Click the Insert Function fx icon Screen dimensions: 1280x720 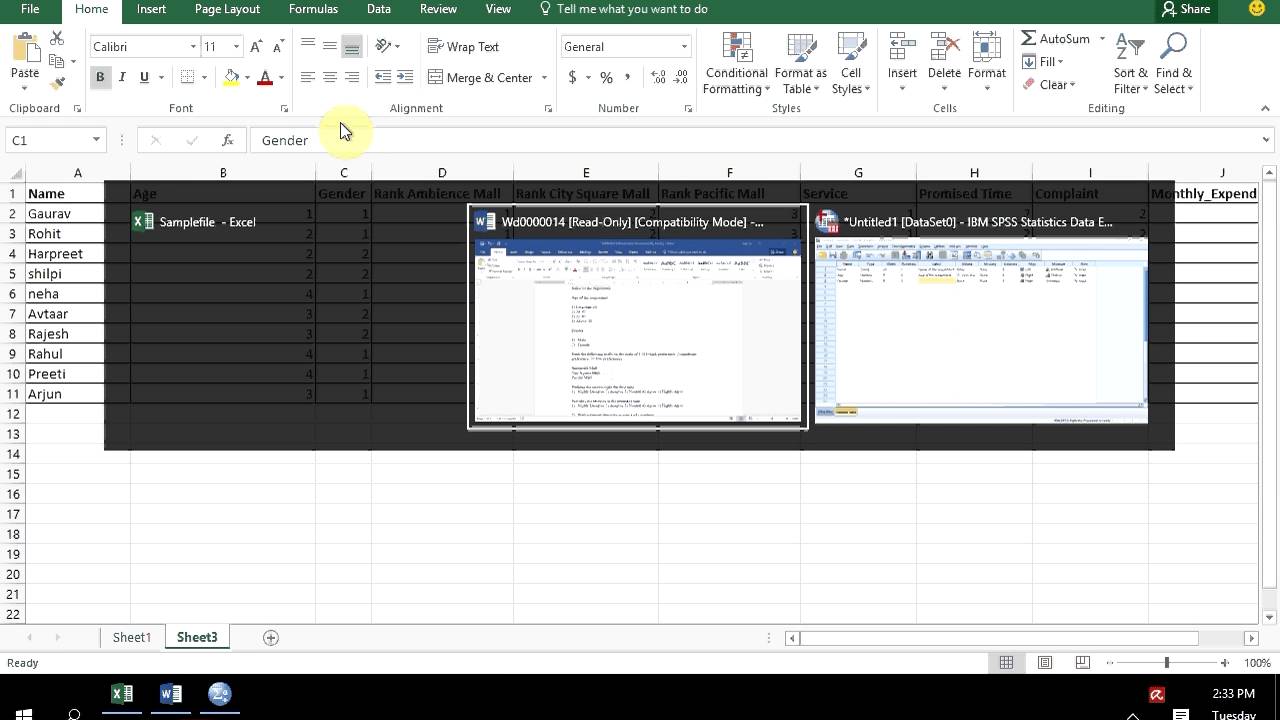point(228,140)
